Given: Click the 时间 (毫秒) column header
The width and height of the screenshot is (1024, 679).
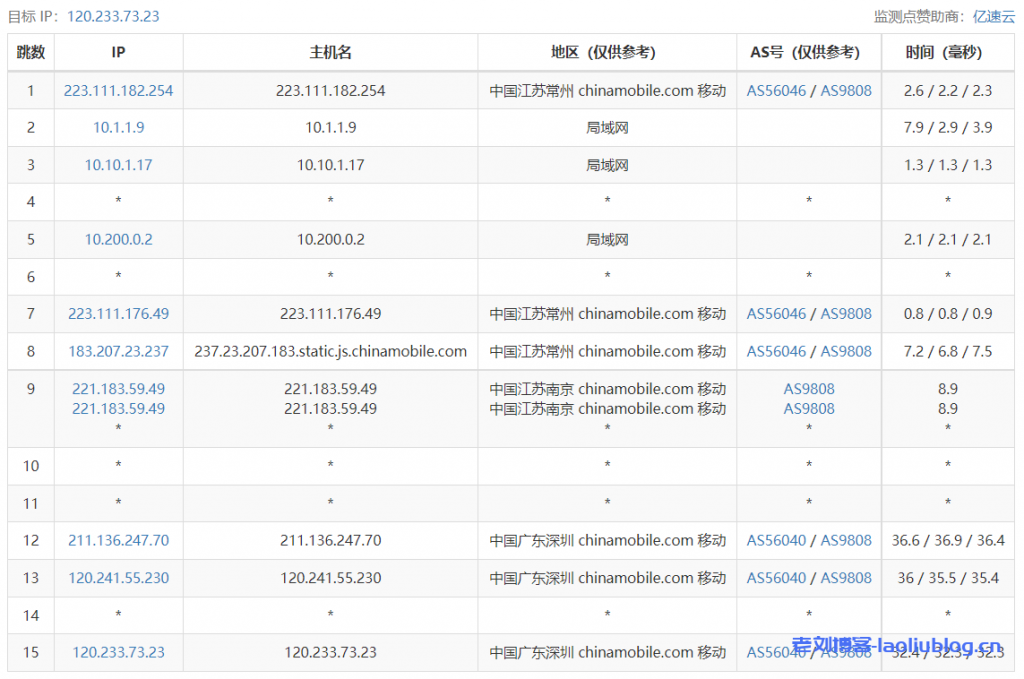Looking at the screenshot, I should pyautogui.click(x=947, y=53).
